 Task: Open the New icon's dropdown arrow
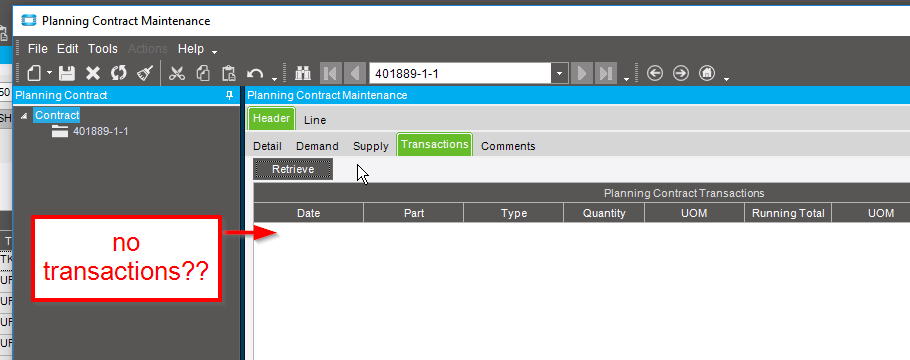click(49, 73)
